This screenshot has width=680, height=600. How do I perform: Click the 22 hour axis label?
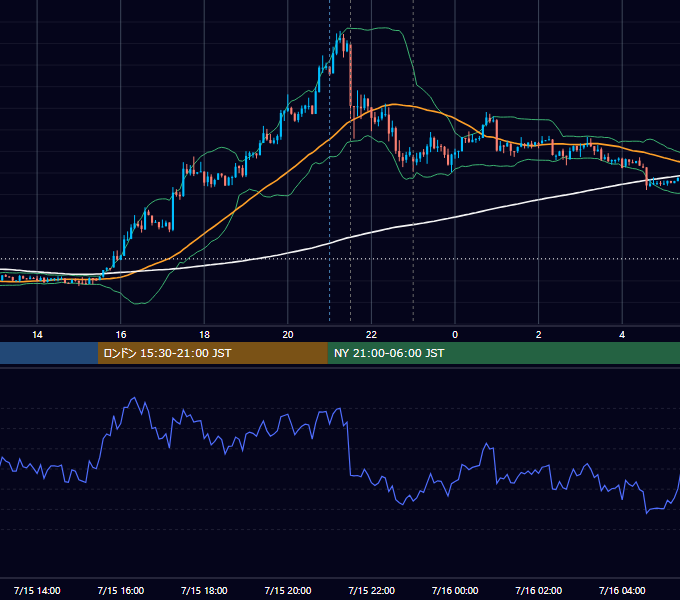pyautogui.click(x=371, y=335)
